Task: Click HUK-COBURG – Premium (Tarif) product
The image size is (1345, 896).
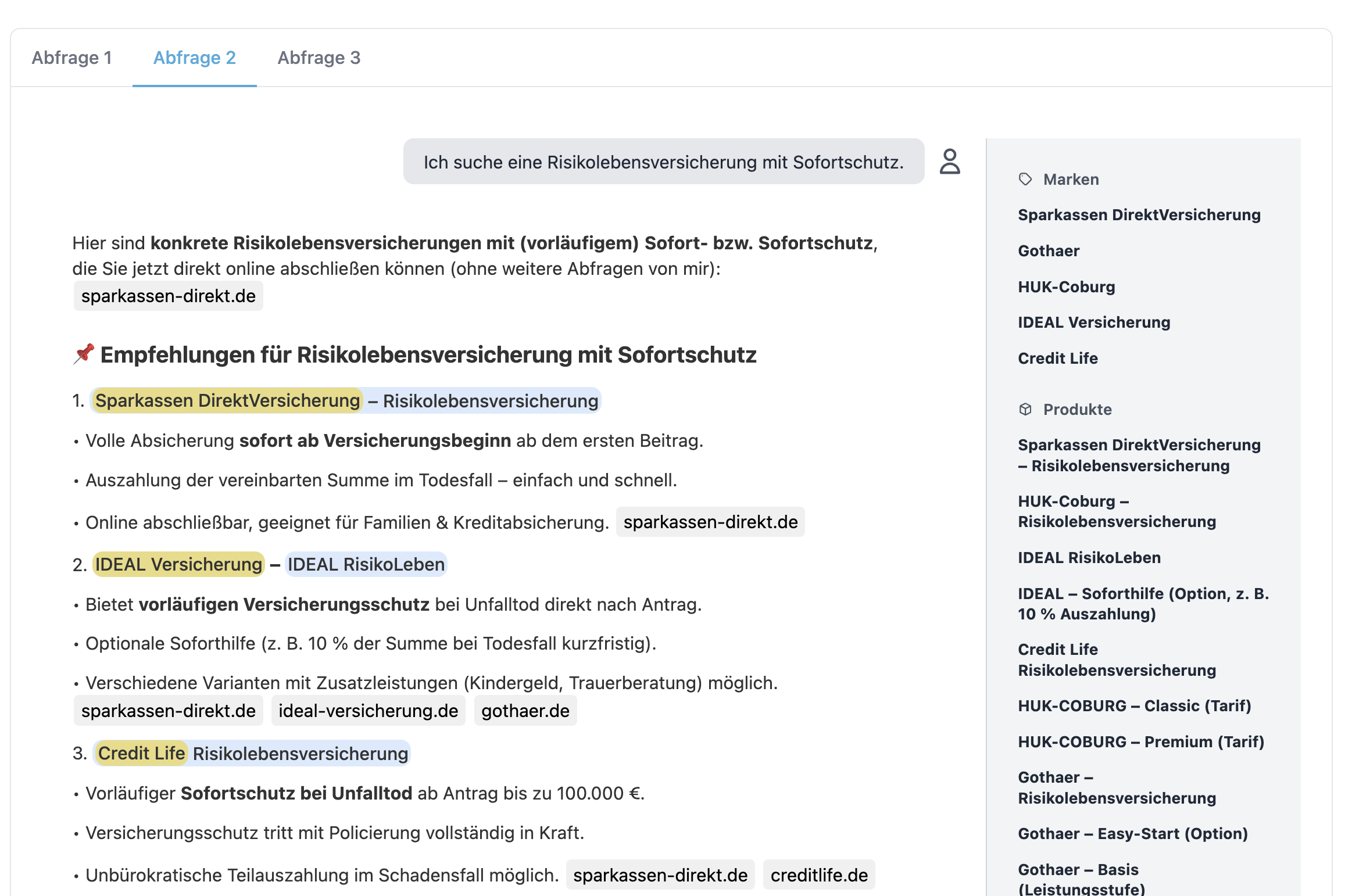Action: 1140,741
